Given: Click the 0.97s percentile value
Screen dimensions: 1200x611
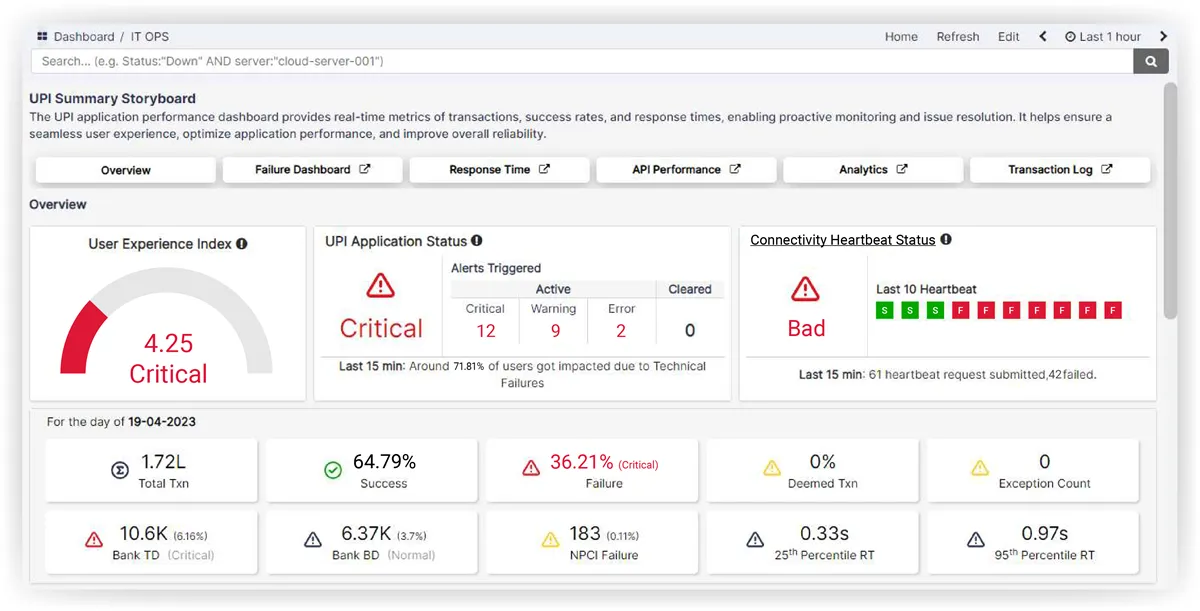Looking at the screenshot, I should click(x=1045, y=534).
